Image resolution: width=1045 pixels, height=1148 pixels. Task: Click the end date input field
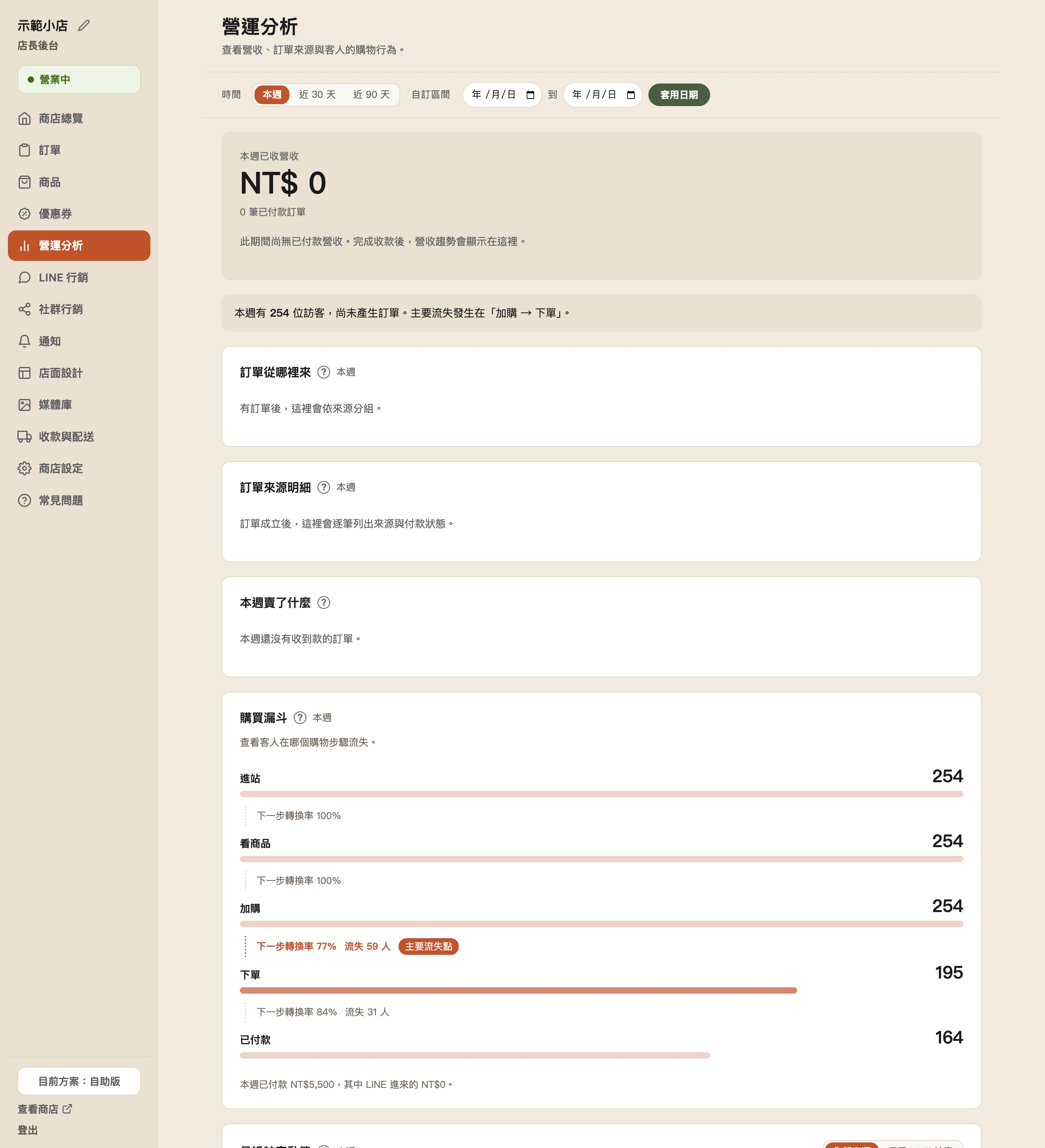(602, 95)
